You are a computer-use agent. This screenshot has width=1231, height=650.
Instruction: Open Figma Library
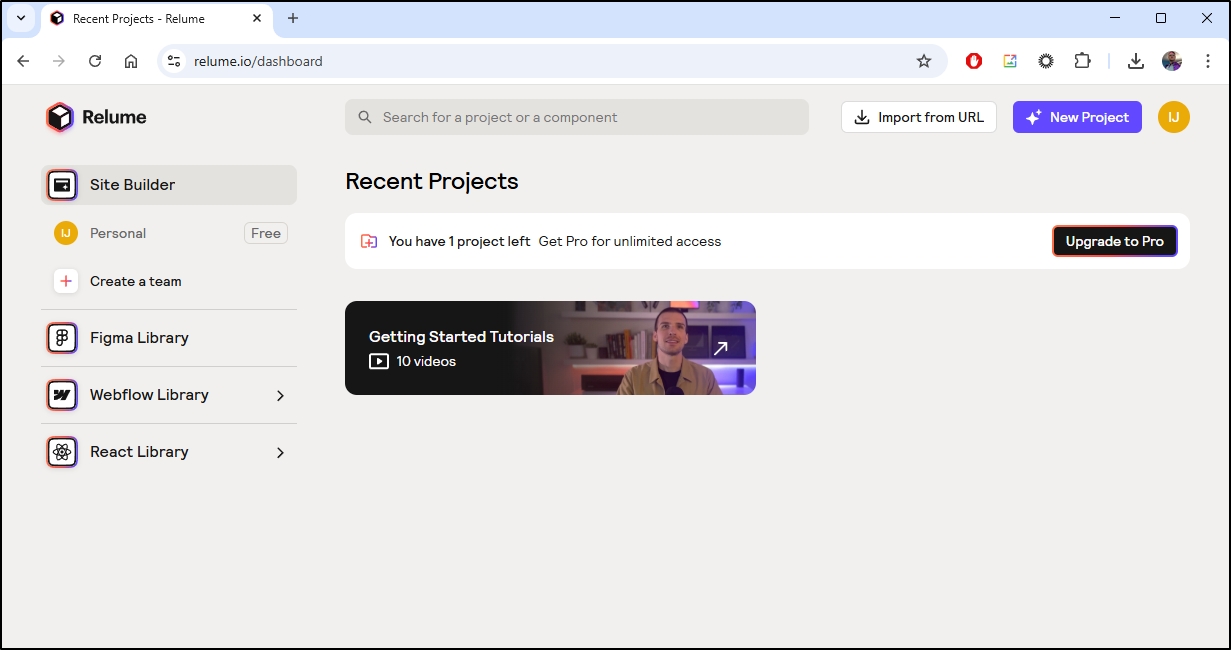click(169, 338)
